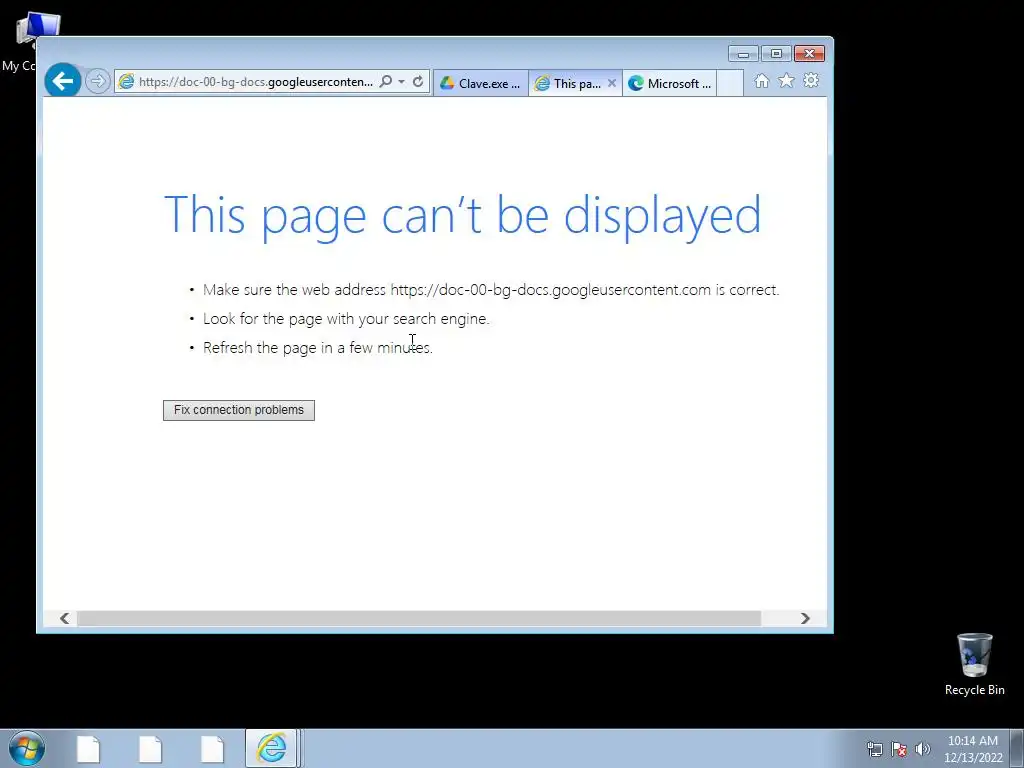
Task: Select the Recycle Bin desktop icon
Action: pyautogui.click(x=974, y=664)
